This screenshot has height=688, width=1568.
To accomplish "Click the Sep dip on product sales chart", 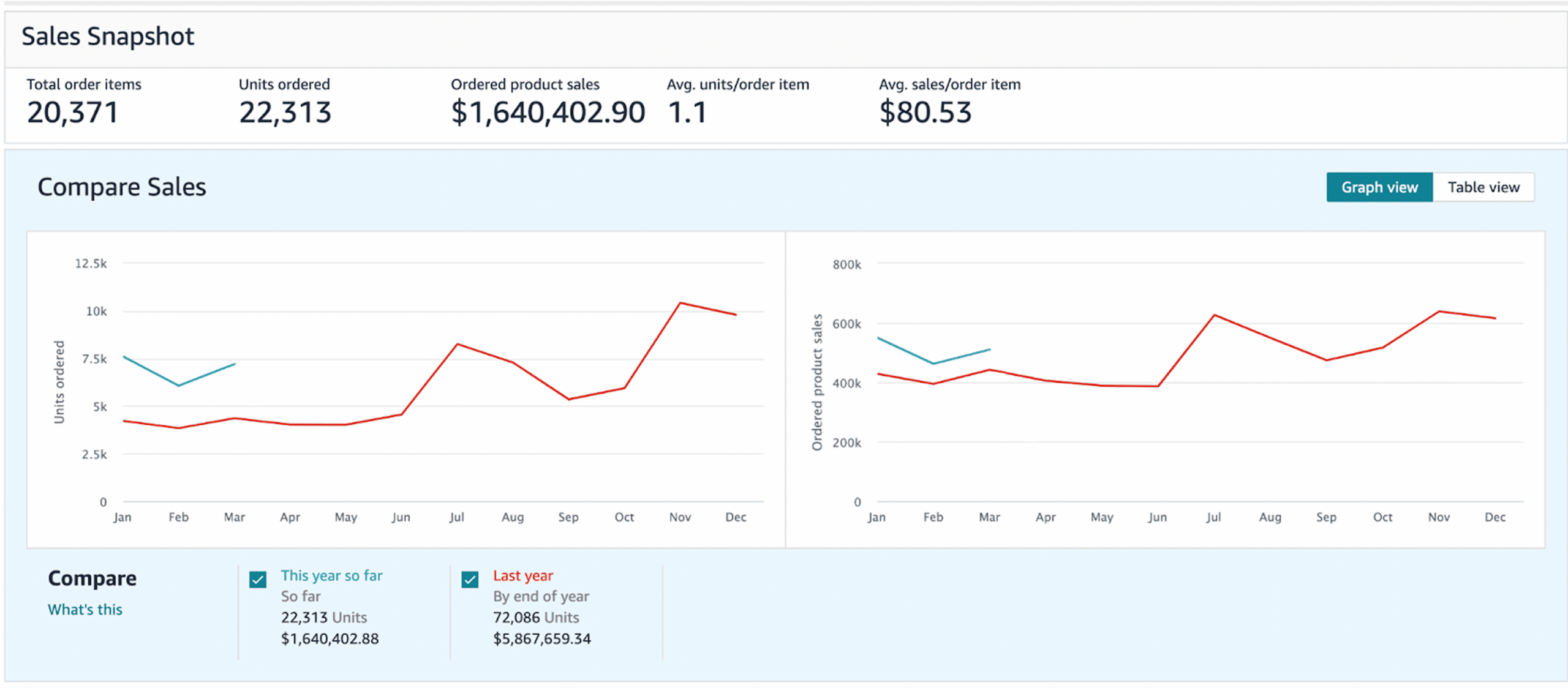I will tap(1327, 360).
